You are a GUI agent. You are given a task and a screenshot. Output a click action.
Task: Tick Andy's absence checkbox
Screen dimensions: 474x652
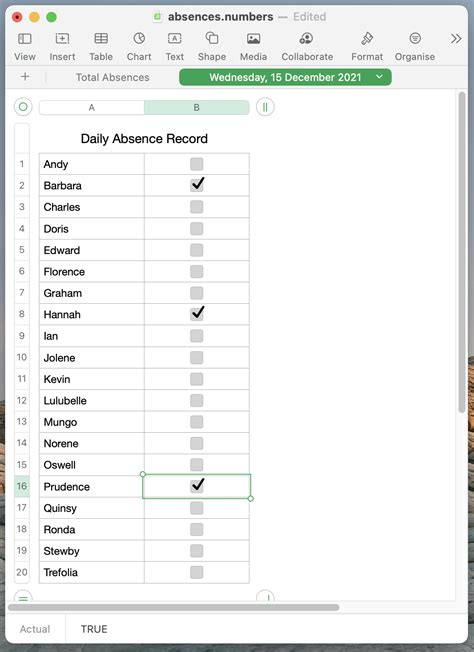197,164
